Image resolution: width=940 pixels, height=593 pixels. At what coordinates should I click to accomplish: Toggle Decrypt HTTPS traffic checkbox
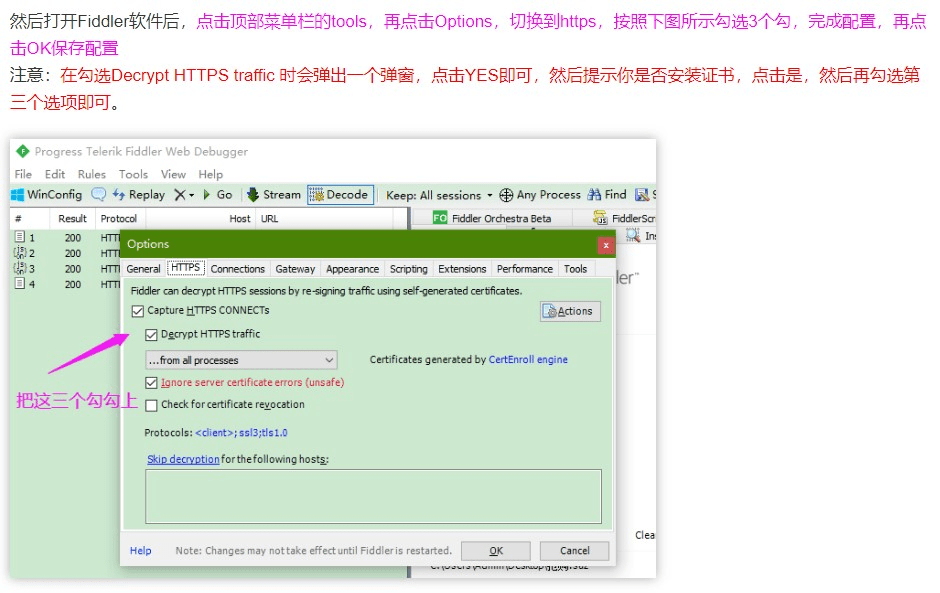pos(152,335)
